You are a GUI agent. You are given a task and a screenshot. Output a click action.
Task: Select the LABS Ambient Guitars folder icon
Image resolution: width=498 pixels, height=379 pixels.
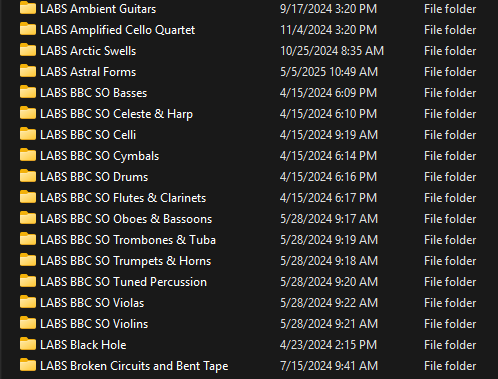pyautogui.click(x=28, y=8)
